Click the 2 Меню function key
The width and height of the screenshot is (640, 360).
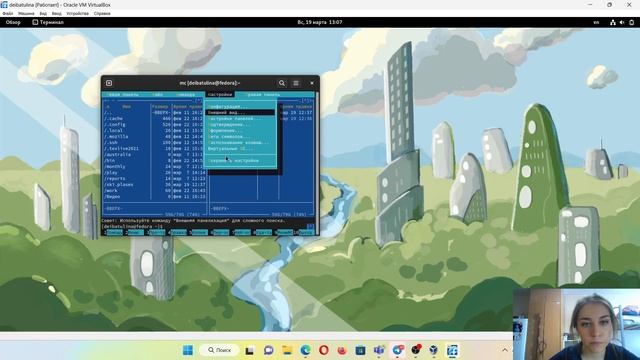click(x=134, y=232)
